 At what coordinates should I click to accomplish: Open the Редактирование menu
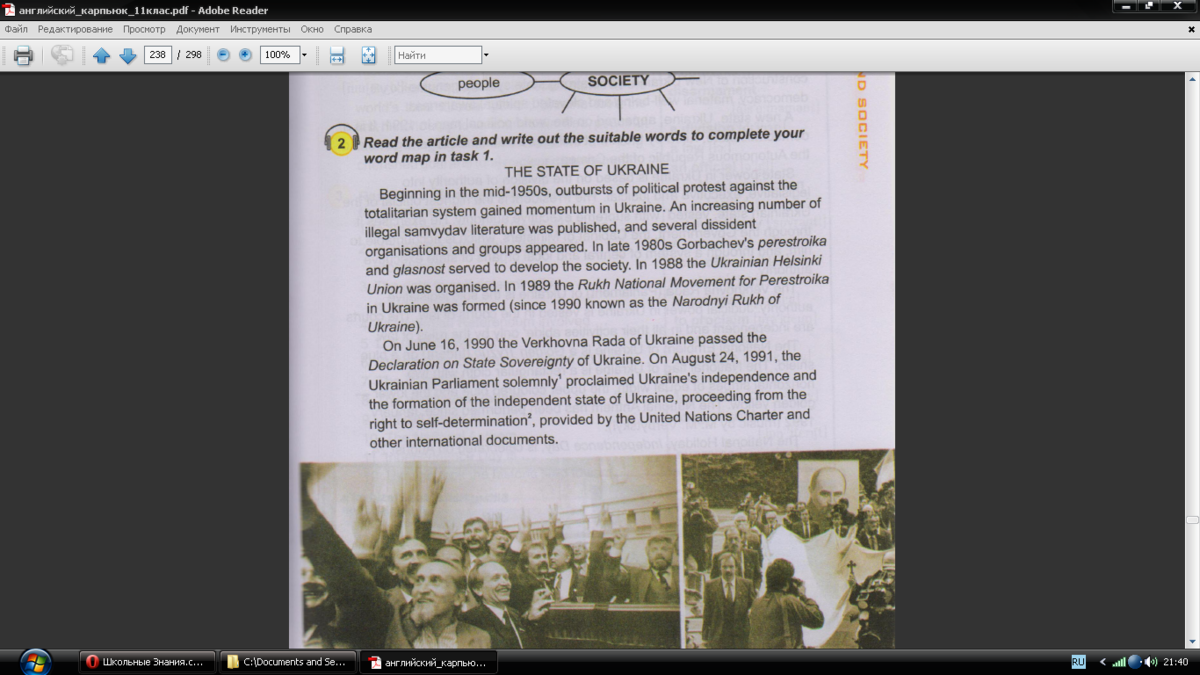(x=75, y=29)
